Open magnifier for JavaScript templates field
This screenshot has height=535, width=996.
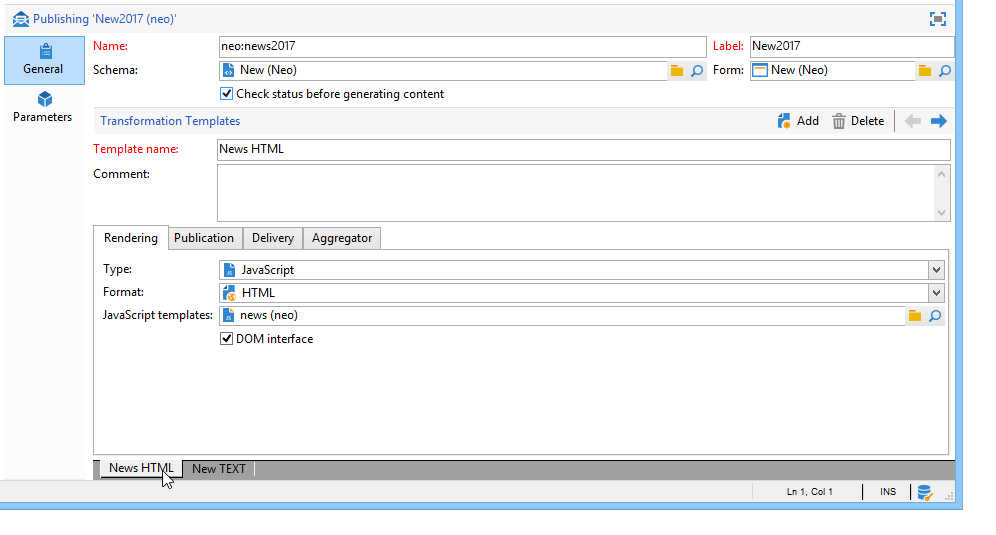935,316
